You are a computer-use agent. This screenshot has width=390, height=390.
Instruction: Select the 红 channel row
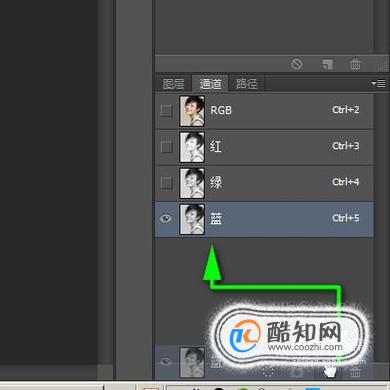click(x=264, y=147)
